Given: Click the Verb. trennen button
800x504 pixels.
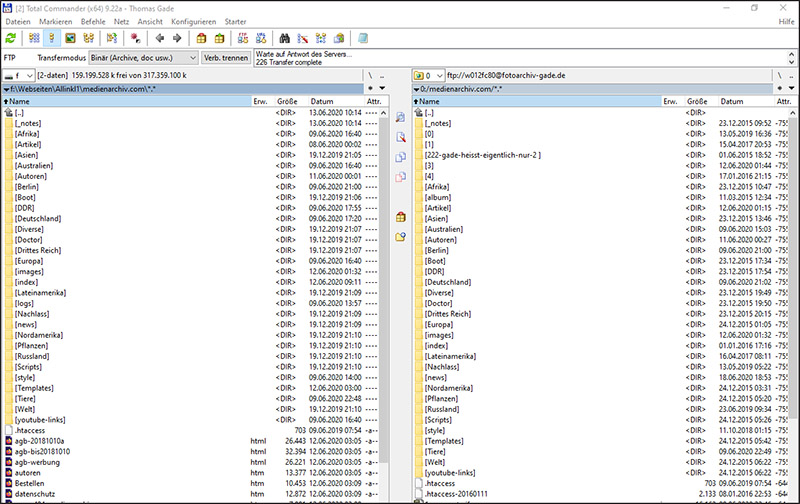Looking at the screenshot, I should 225,58.
